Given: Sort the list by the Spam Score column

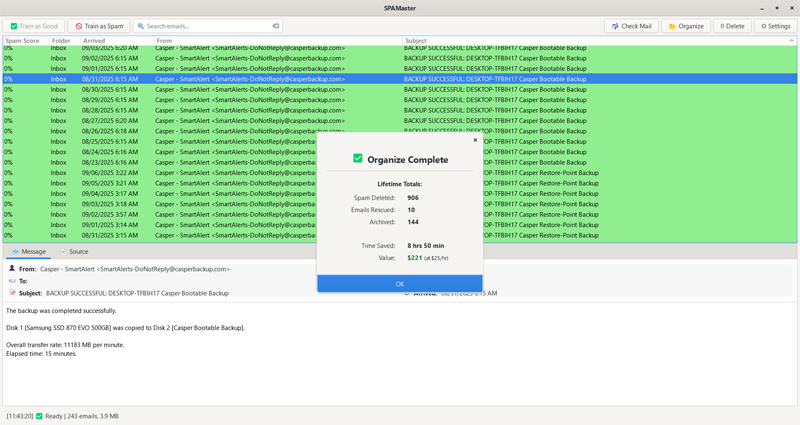Looking at the screenshot, I should 22,41.
